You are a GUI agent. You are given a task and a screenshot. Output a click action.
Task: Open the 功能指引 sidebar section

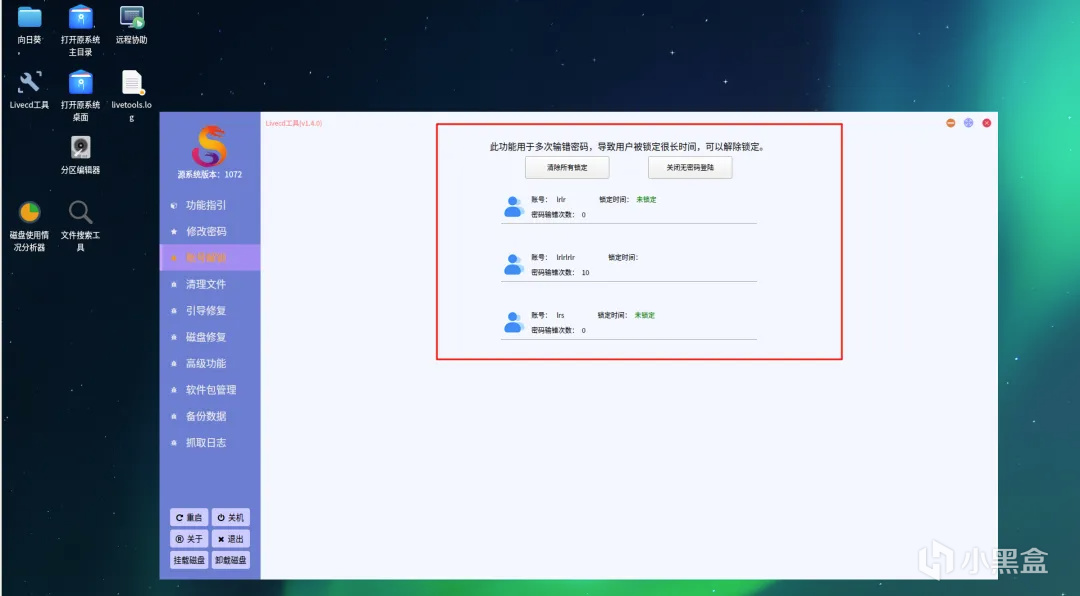[209, 205]
